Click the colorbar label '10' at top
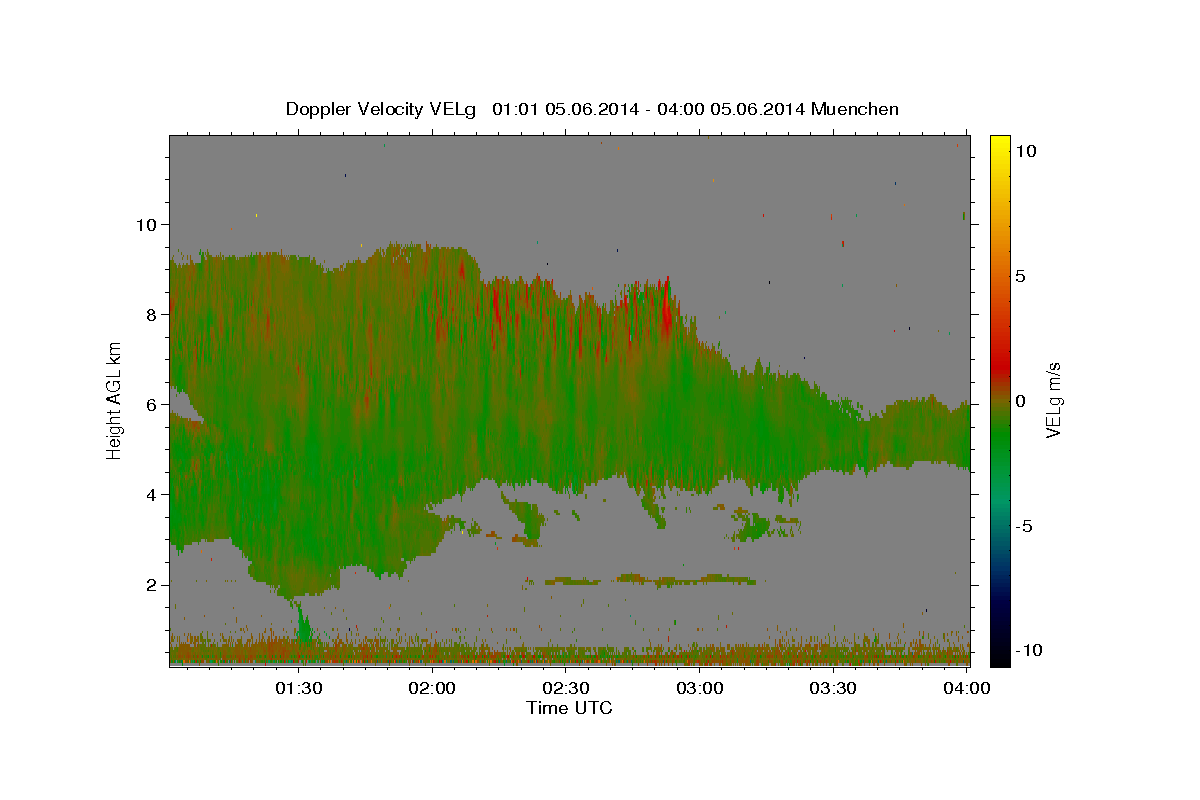This screenshot has width=1200, height=800. click(1025, 151)
